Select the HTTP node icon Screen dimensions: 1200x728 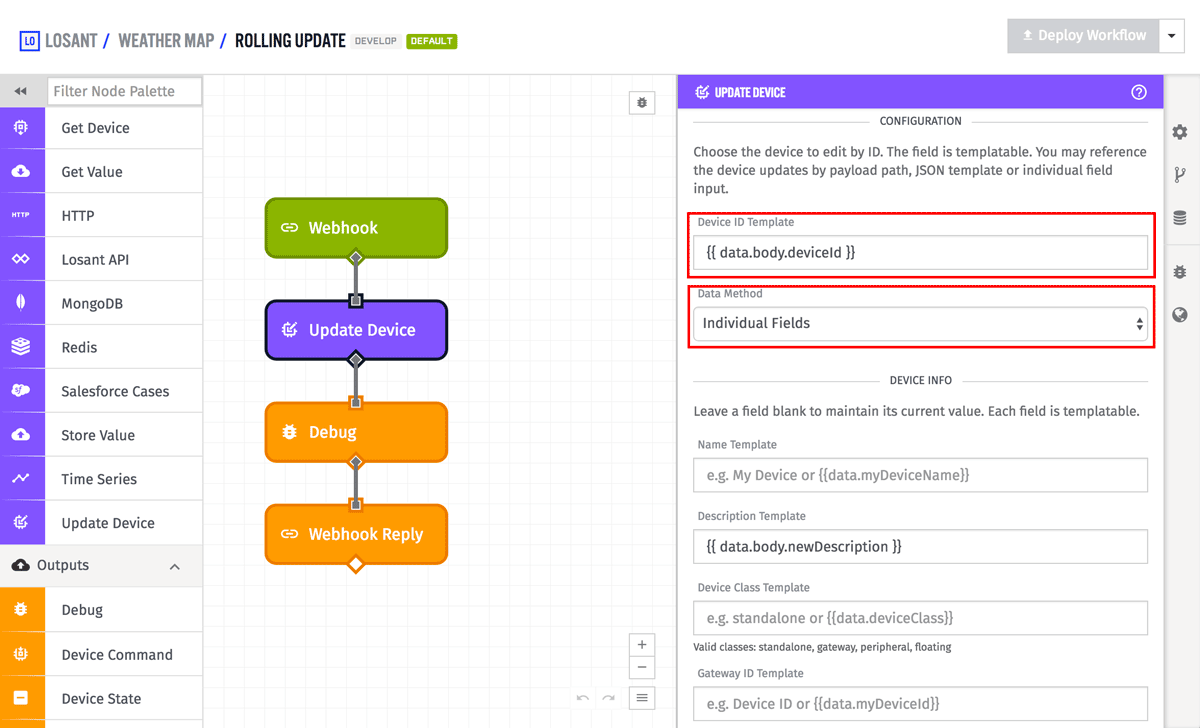tap(22, 216)
